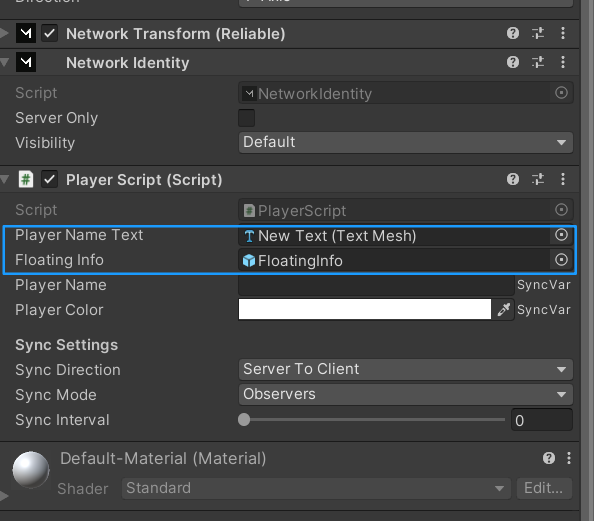Open help for Player Script component
Viewport: 594px width, 521px height.
click(x=513, y=179)
